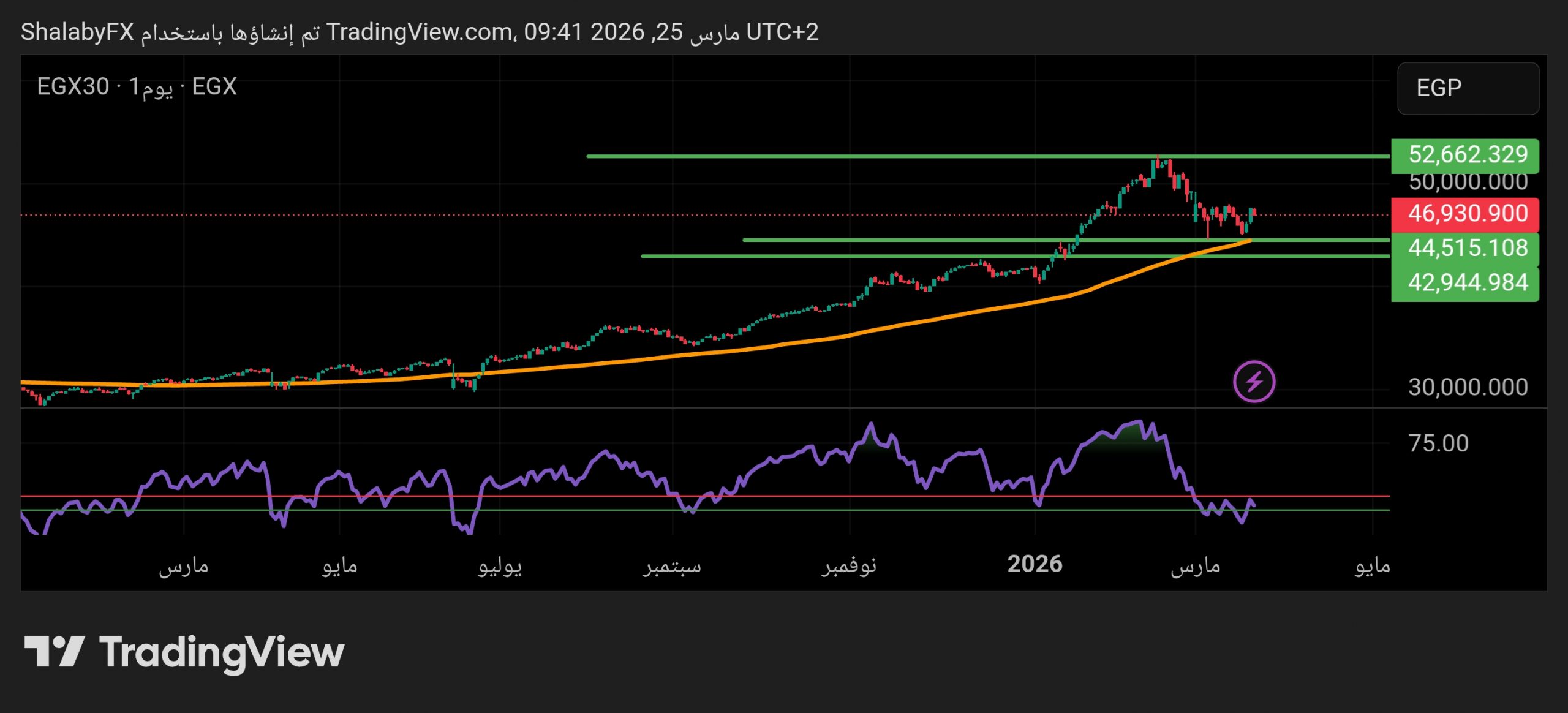The width and height of the screenshot is (1568, 713).
Task: Click the 42,944.984 support level label
Action: click(1464, 282)
